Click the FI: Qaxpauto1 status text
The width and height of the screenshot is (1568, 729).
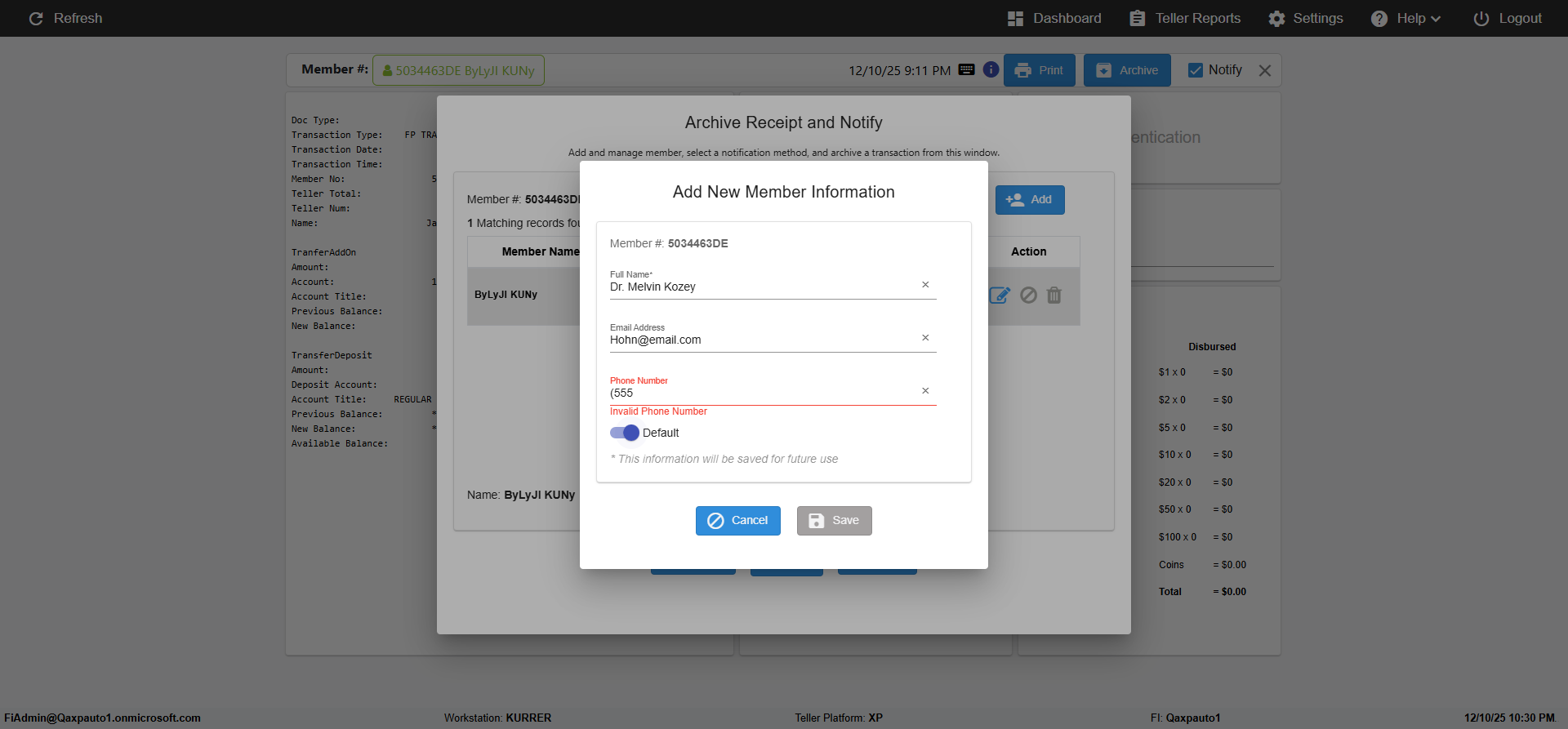point(1186,718)
